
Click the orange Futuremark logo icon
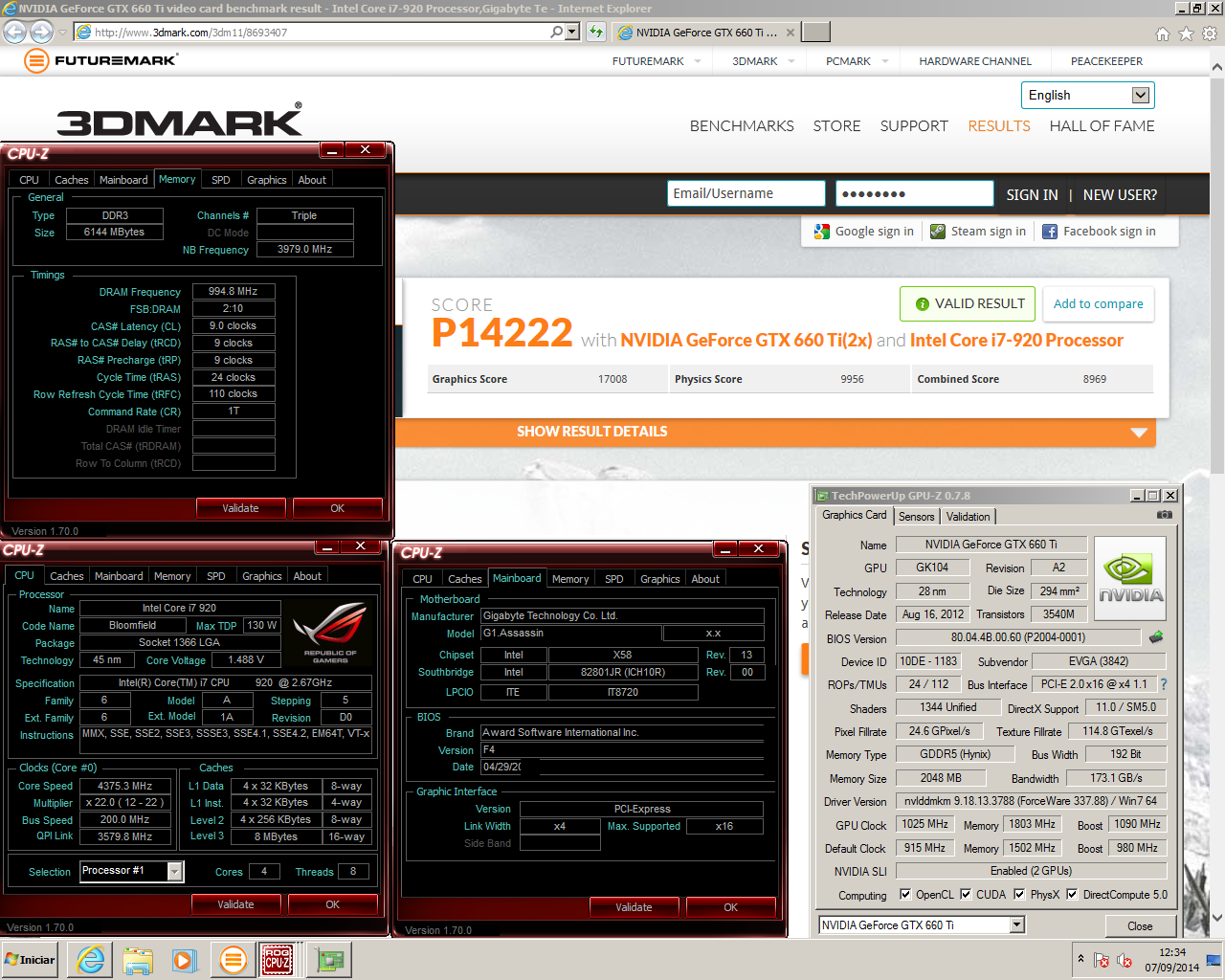coord(36,61)
